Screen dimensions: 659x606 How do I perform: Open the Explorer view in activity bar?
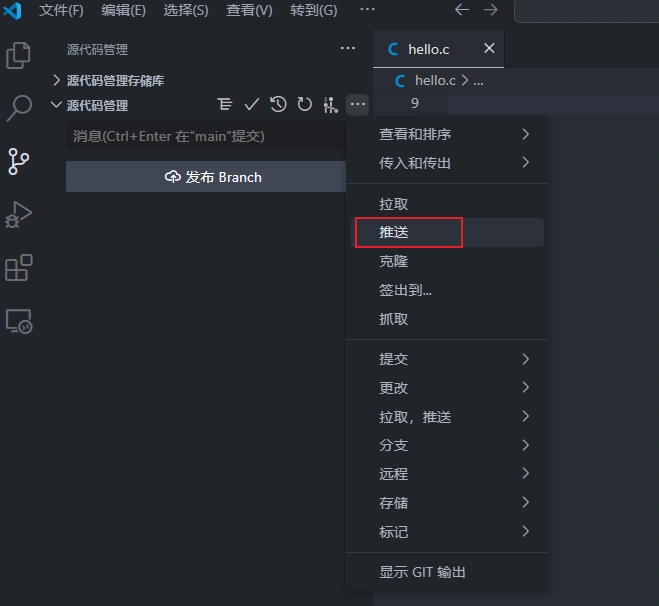18,55
